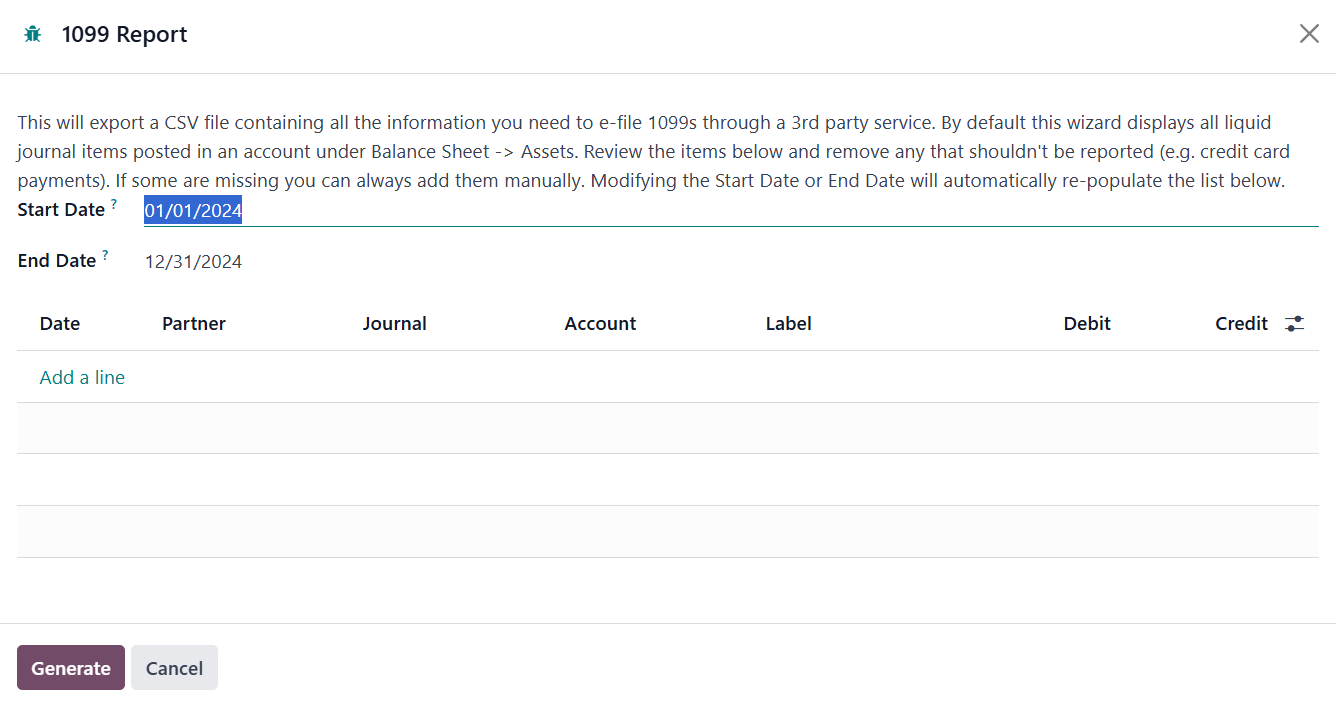The height and width of the screenshot is (702, 1336).
Task: Click Start Date help question mark
Action: click(x=114, y=204)
